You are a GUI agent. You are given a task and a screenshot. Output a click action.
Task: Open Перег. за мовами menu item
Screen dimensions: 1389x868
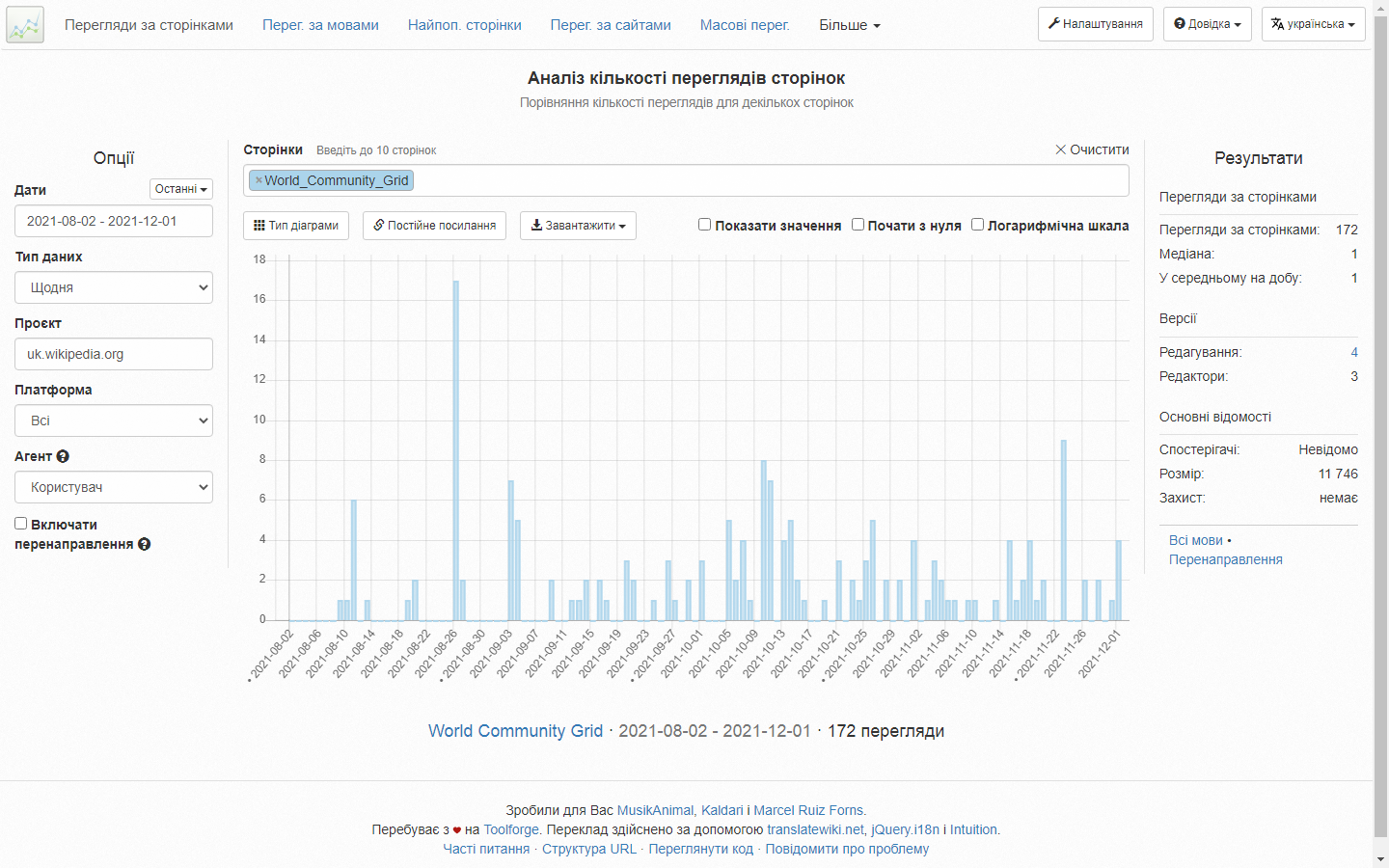coord(320,25)
